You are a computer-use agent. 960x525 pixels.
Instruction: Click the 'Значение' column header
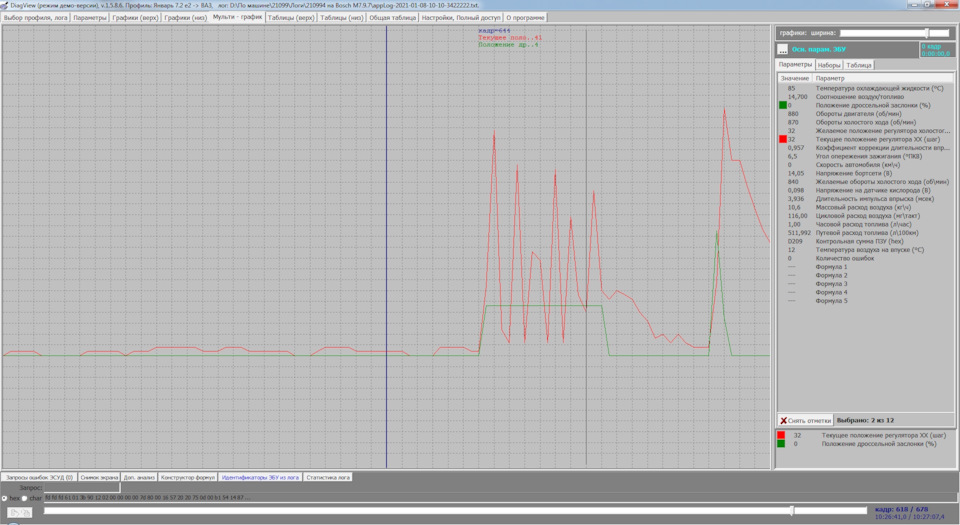click(795, 78)
